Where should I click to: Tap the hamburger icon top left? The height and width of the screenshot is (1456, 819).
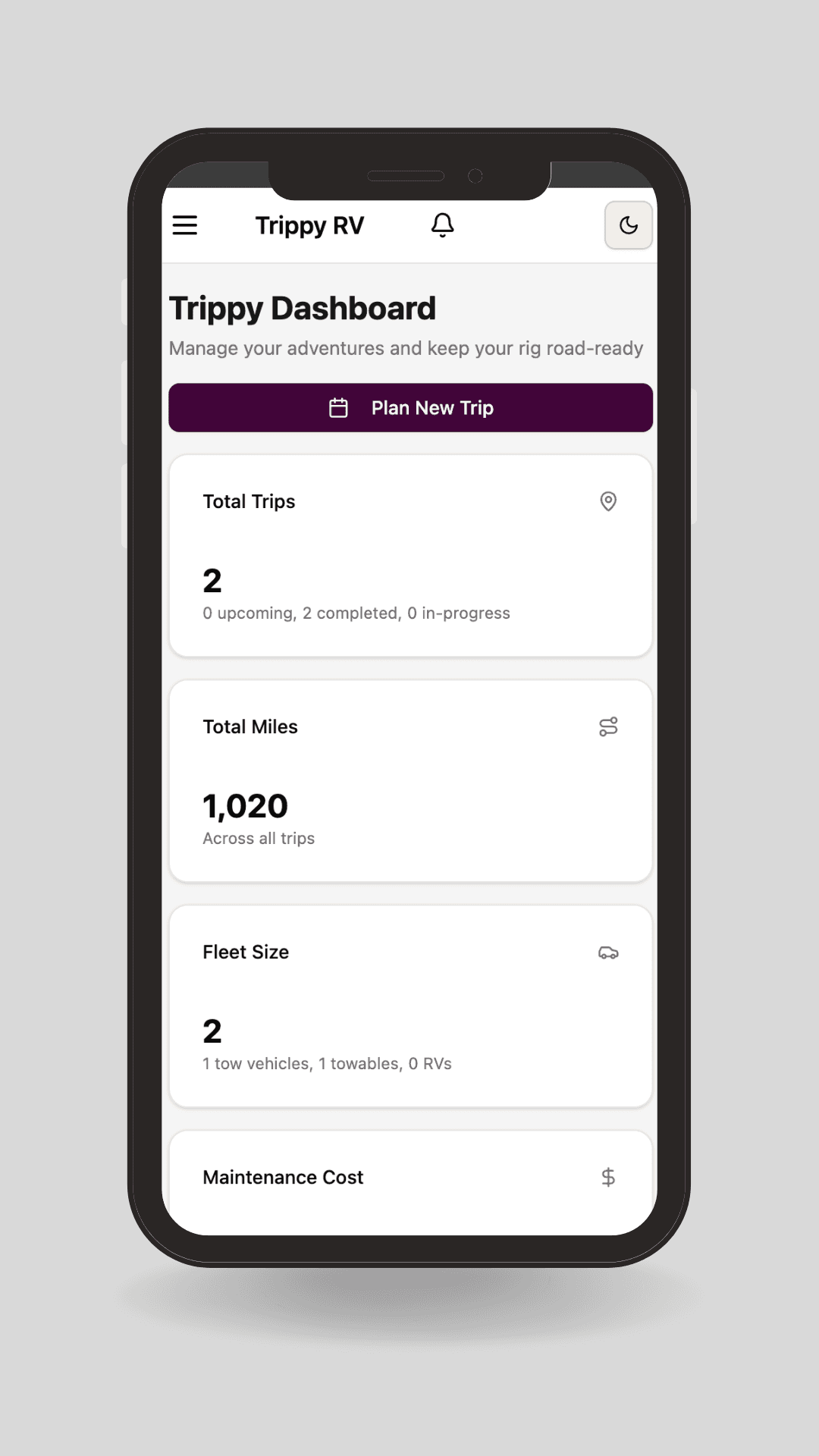[184, 225]
